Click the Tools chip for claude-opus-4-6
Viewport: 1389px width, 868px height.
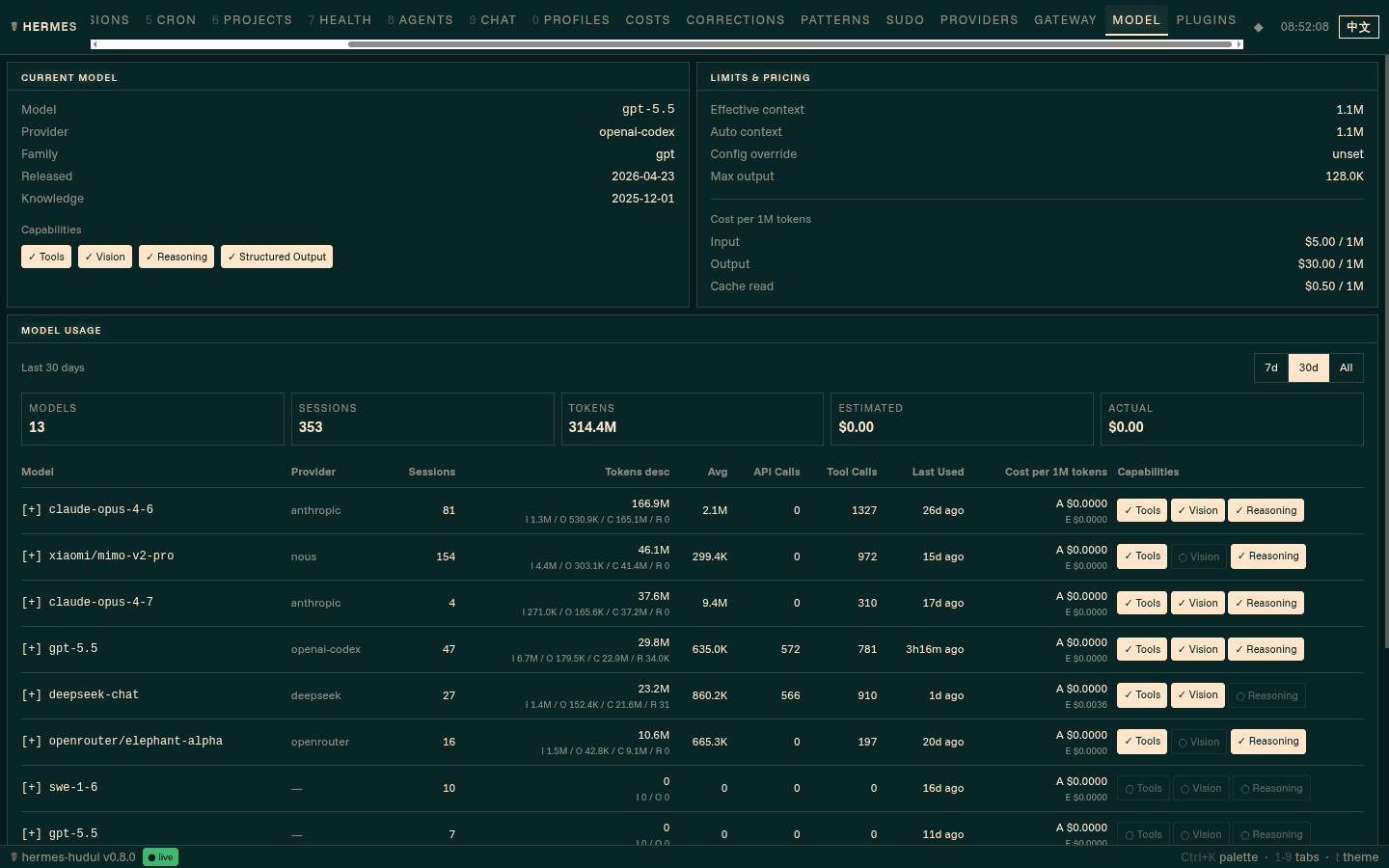point(1142,510)
